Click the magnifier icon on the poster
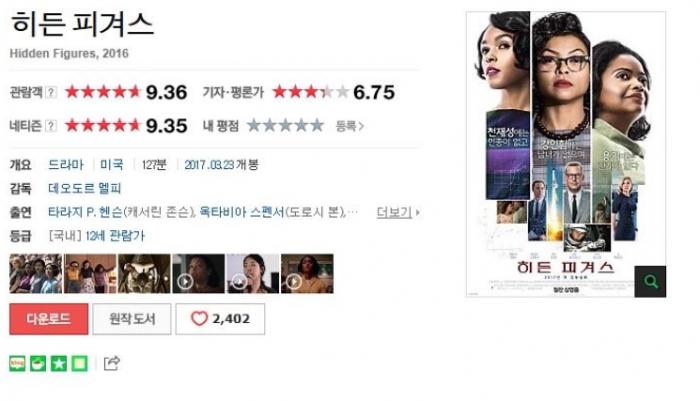Viewport: 700px width, 401px height. pyautogui.click(x=650, y=281)
